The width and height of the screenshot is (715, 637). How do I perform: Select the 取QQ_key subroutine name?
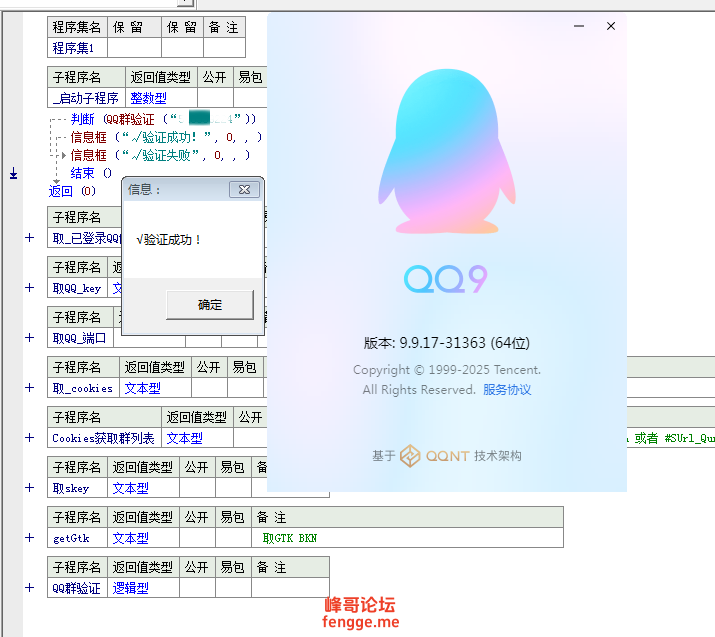[x=77, y=288]
